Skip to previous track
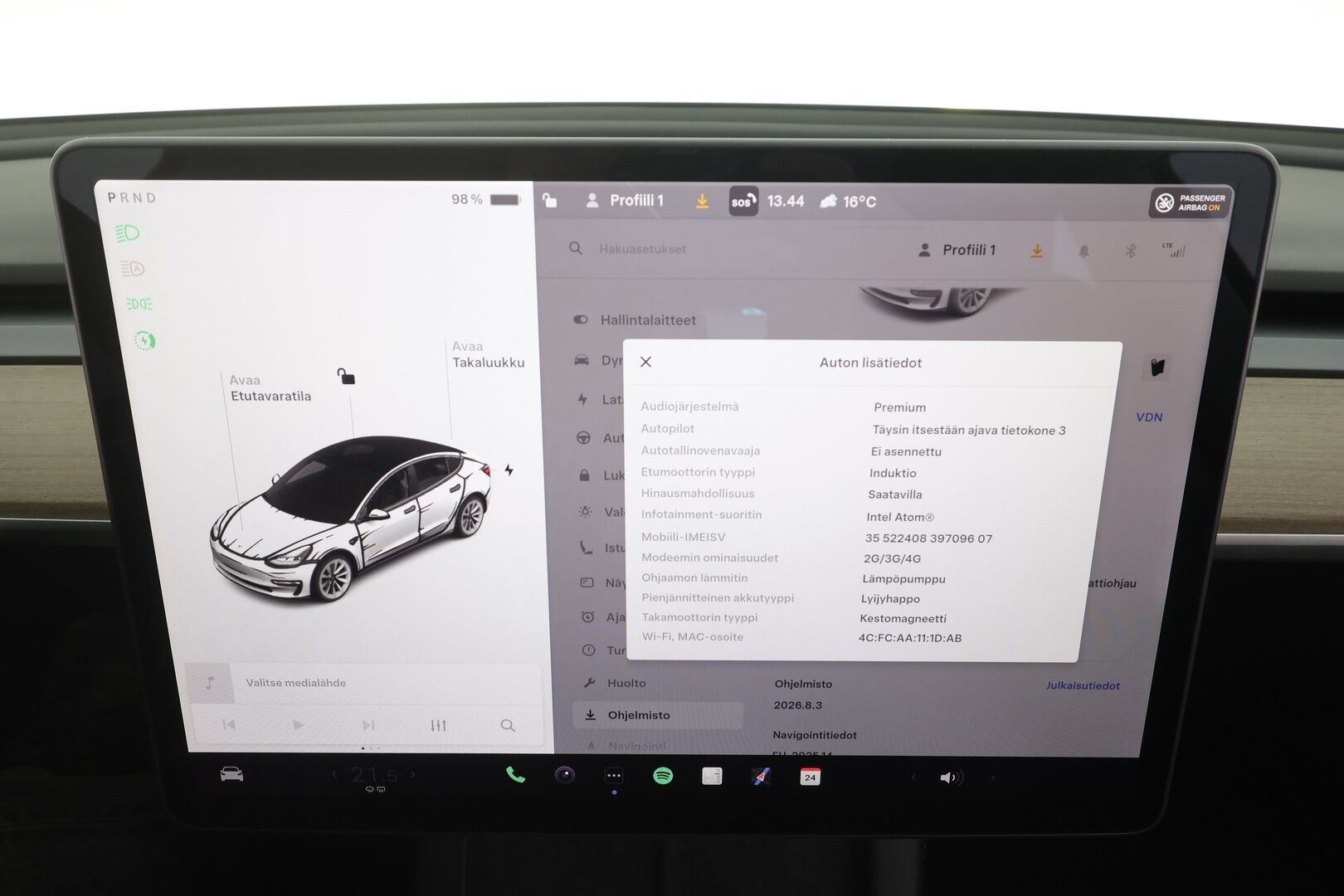 [229, 725]
